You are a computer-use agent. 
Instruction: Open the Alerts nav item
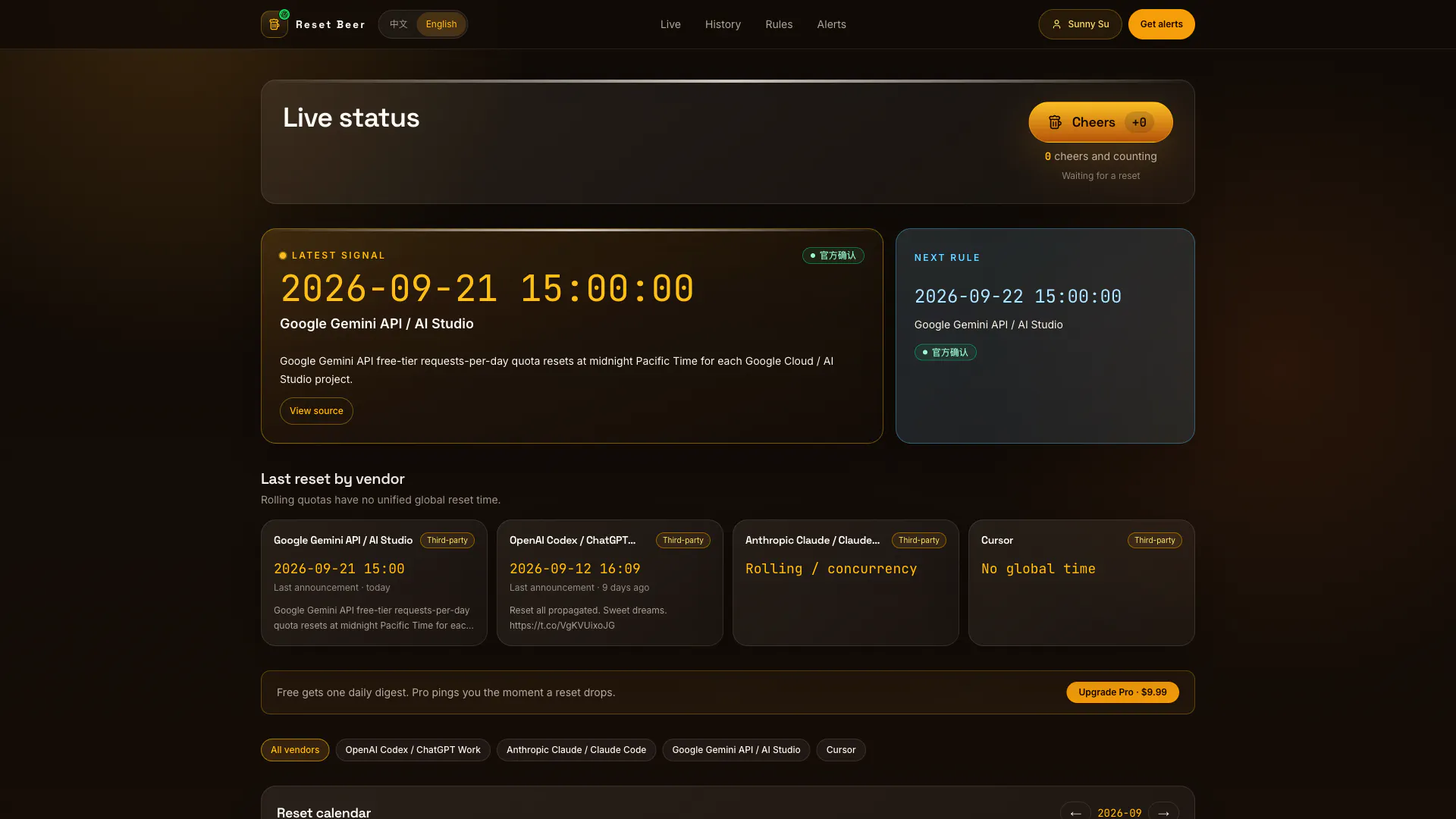(x=831, y=24)
